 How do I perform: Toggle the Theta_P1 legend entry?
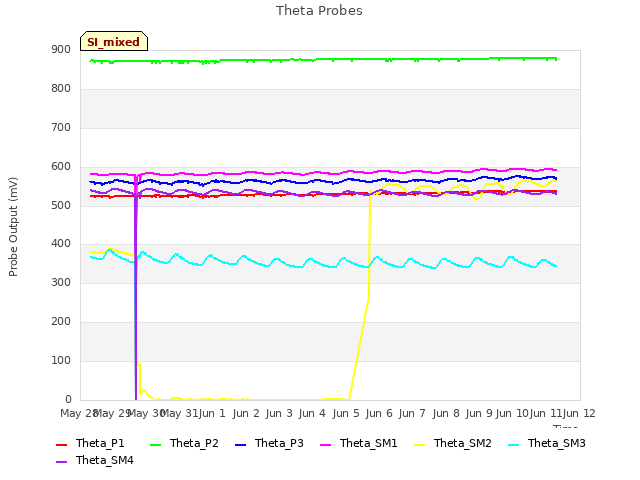[90, 443]
